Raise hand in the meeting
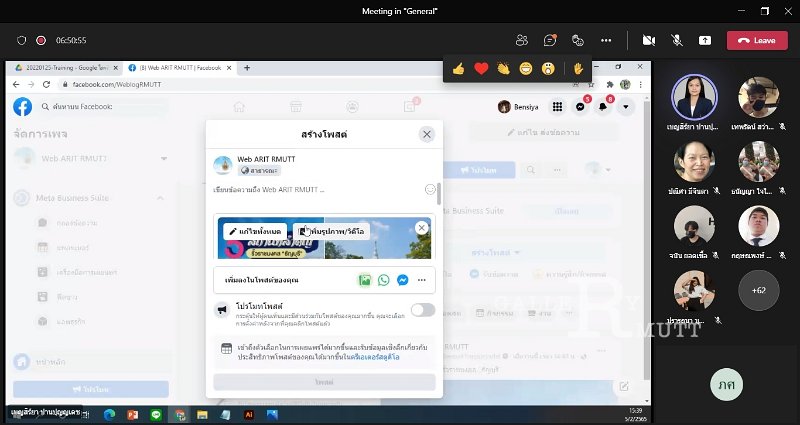Screen dimensions: 800x425 [577, 69]
